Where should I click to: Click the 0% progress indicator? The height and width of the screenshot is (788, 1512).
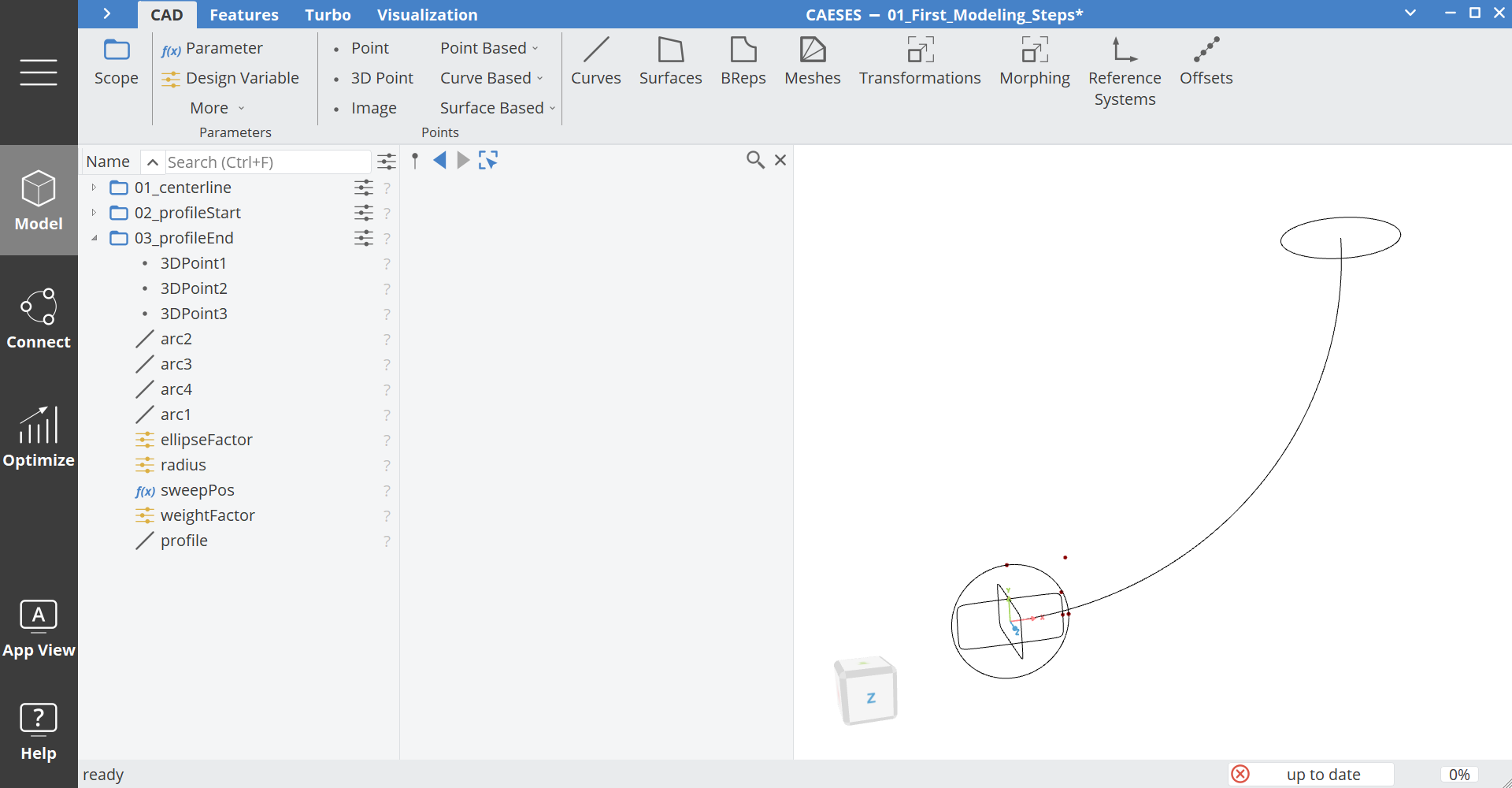(1459, 774)
